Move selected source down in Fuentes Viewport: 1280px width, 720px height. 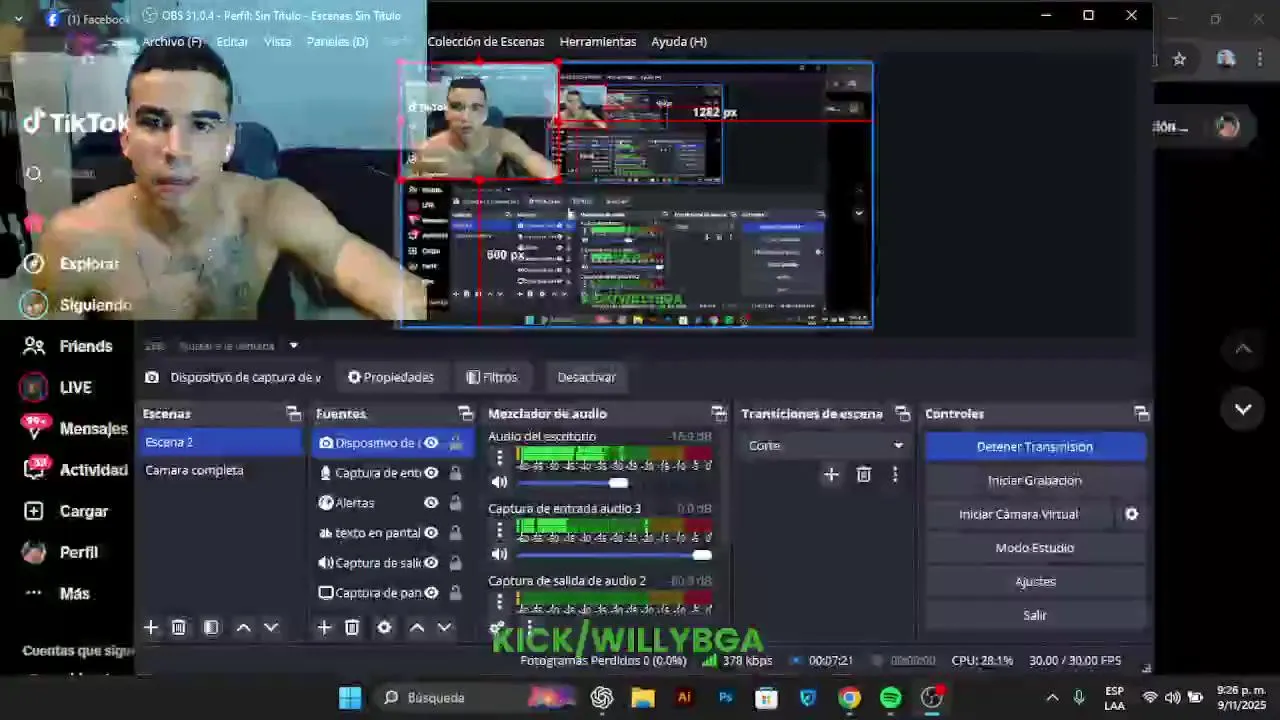tap(445, 627)
